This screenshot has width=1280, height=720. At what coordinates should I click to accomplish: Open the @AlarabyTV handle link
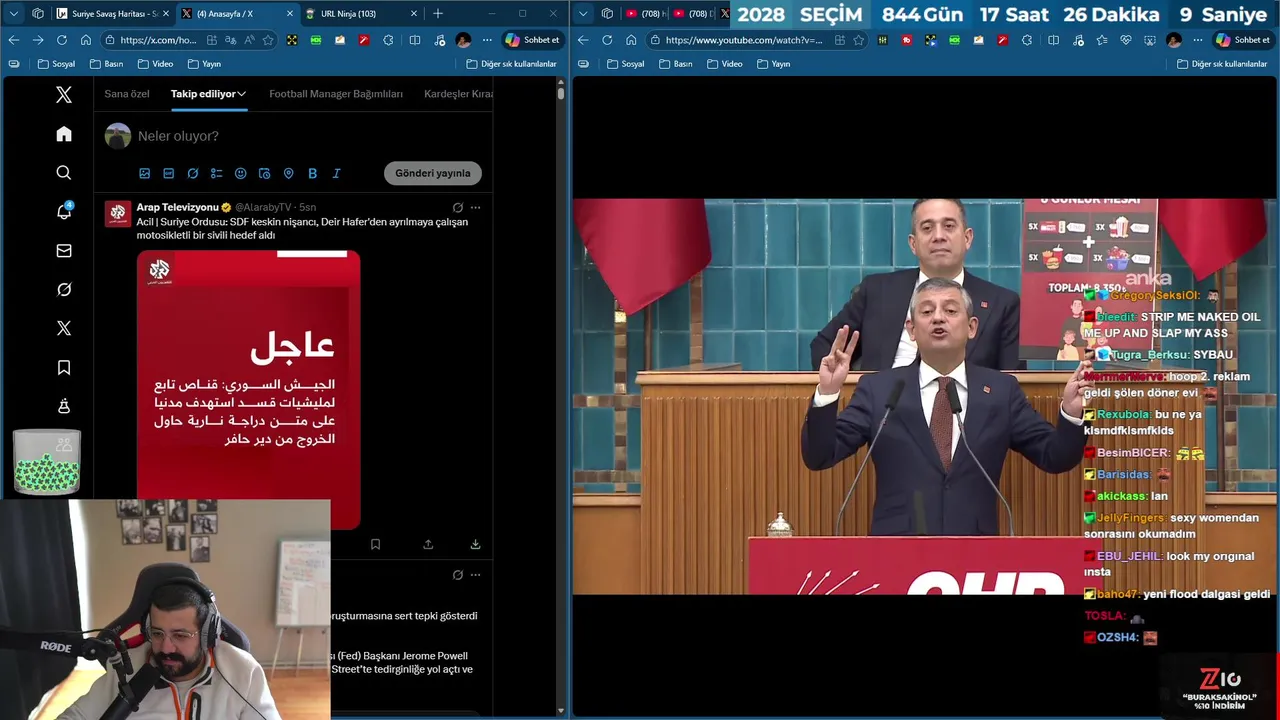262,207
